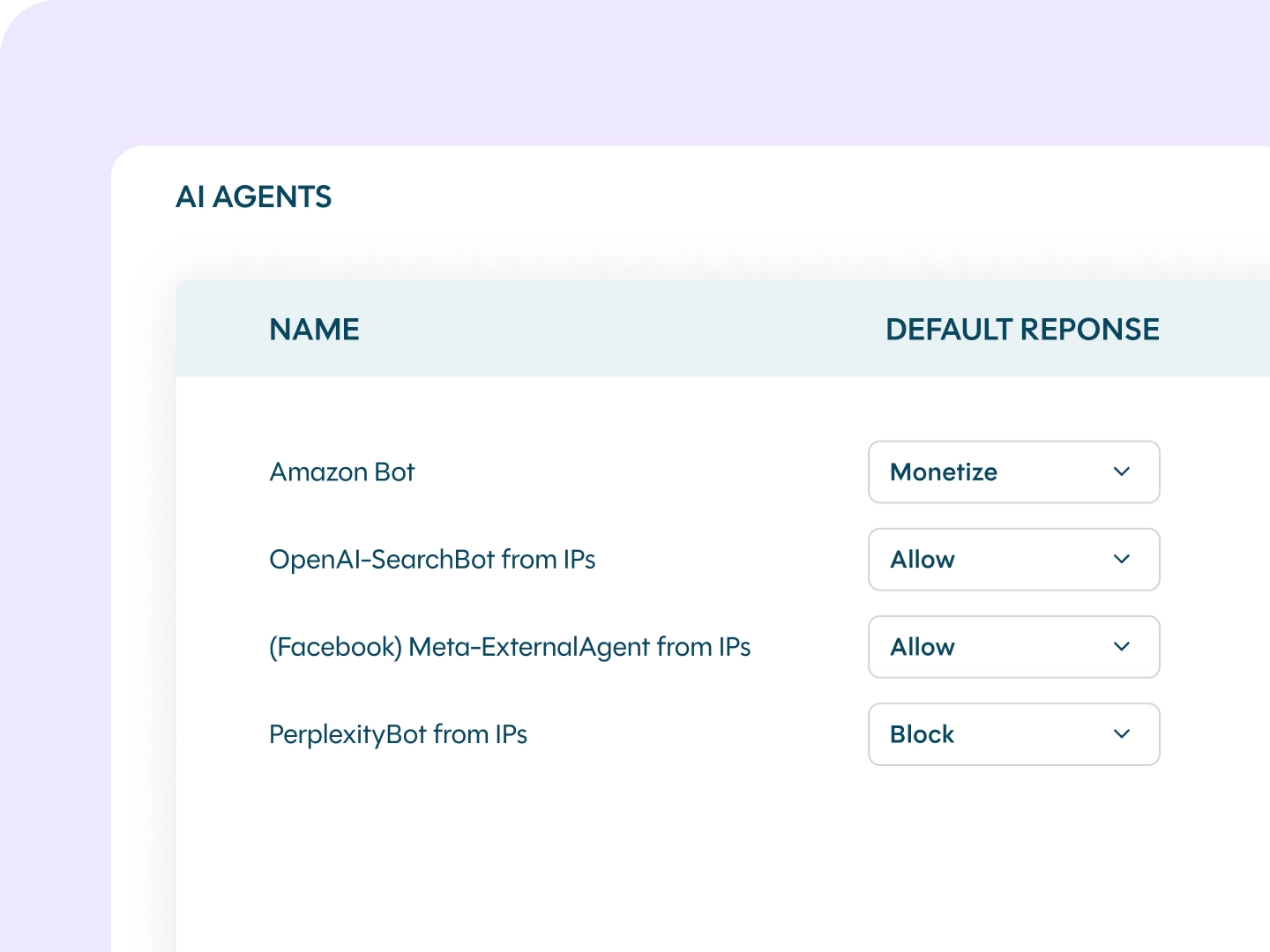Click the empty white area below PerplexityBot row
Screen dimensions: 1270x952
(617, 855)
